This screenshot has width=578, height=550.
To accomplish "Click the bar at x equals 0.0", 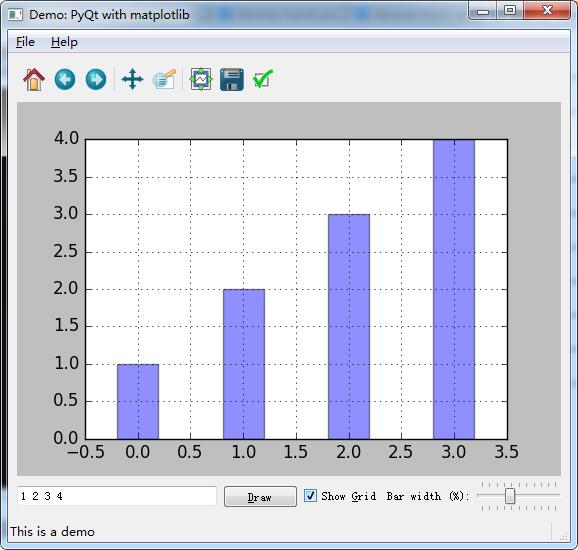I will point(138,401).
